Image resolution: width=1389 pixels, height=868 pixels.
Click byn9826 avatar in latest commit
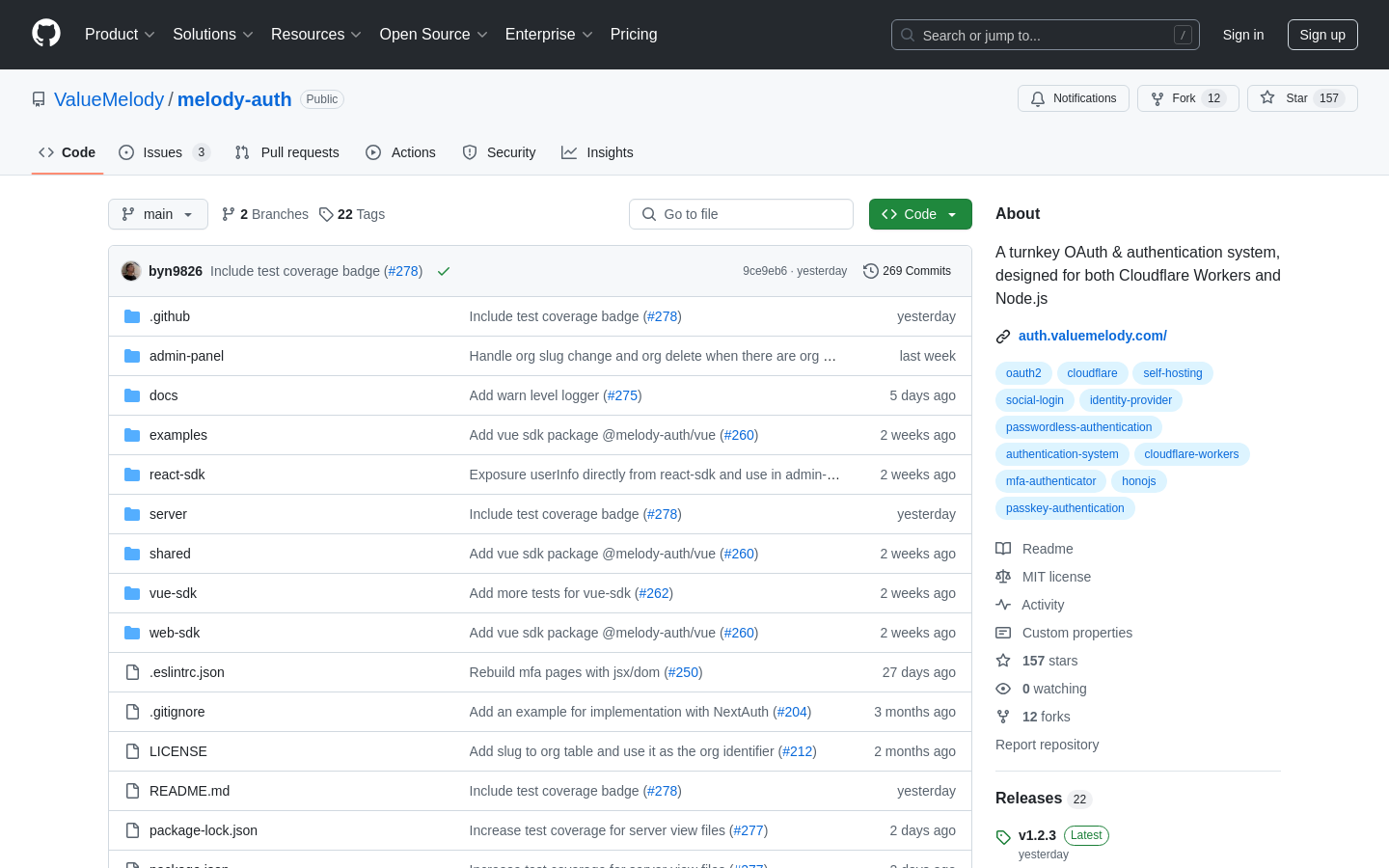click(131, 271)
